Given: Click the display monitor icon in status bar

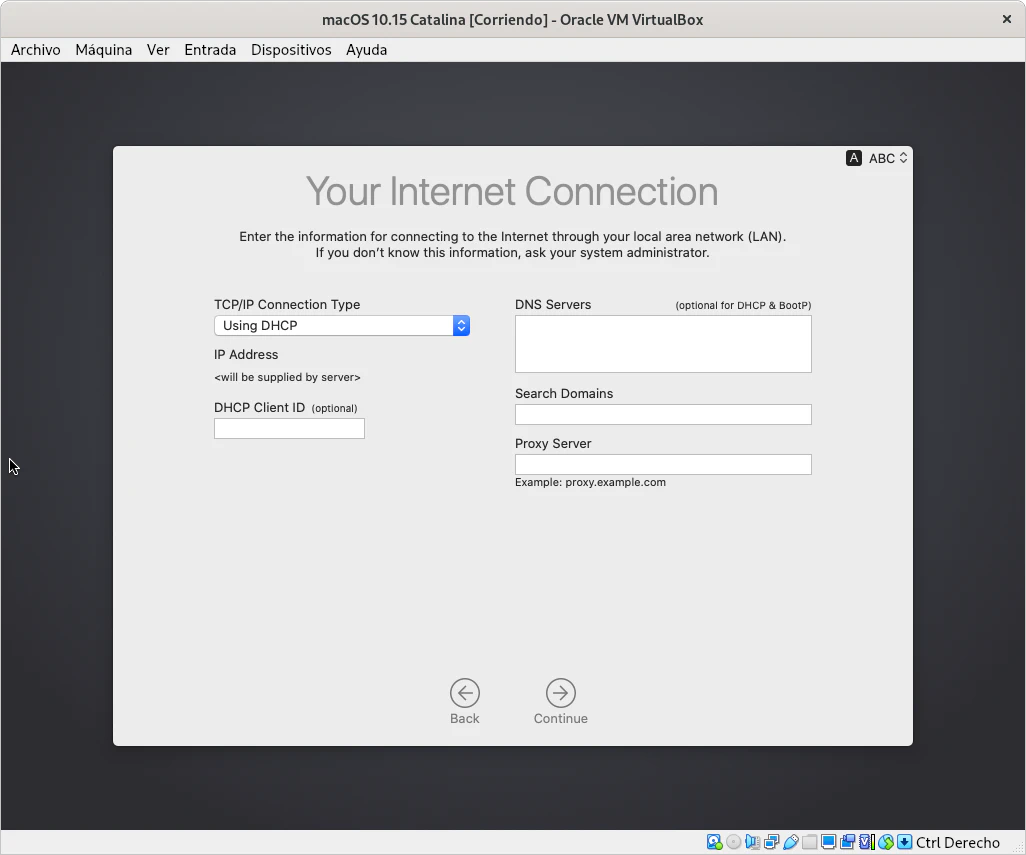Looking at the screenshot, I should [x=829, y=842].
